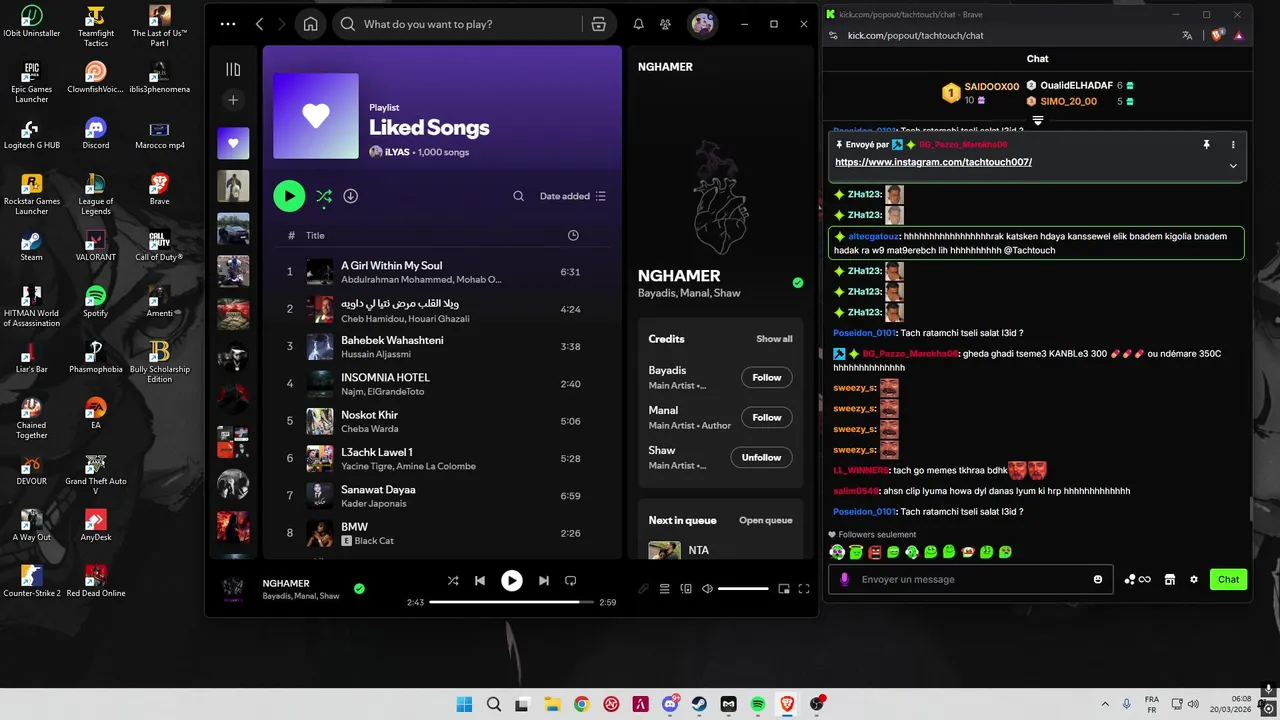Show all credits
The image size is (1280, 720).
pos(774,339)
